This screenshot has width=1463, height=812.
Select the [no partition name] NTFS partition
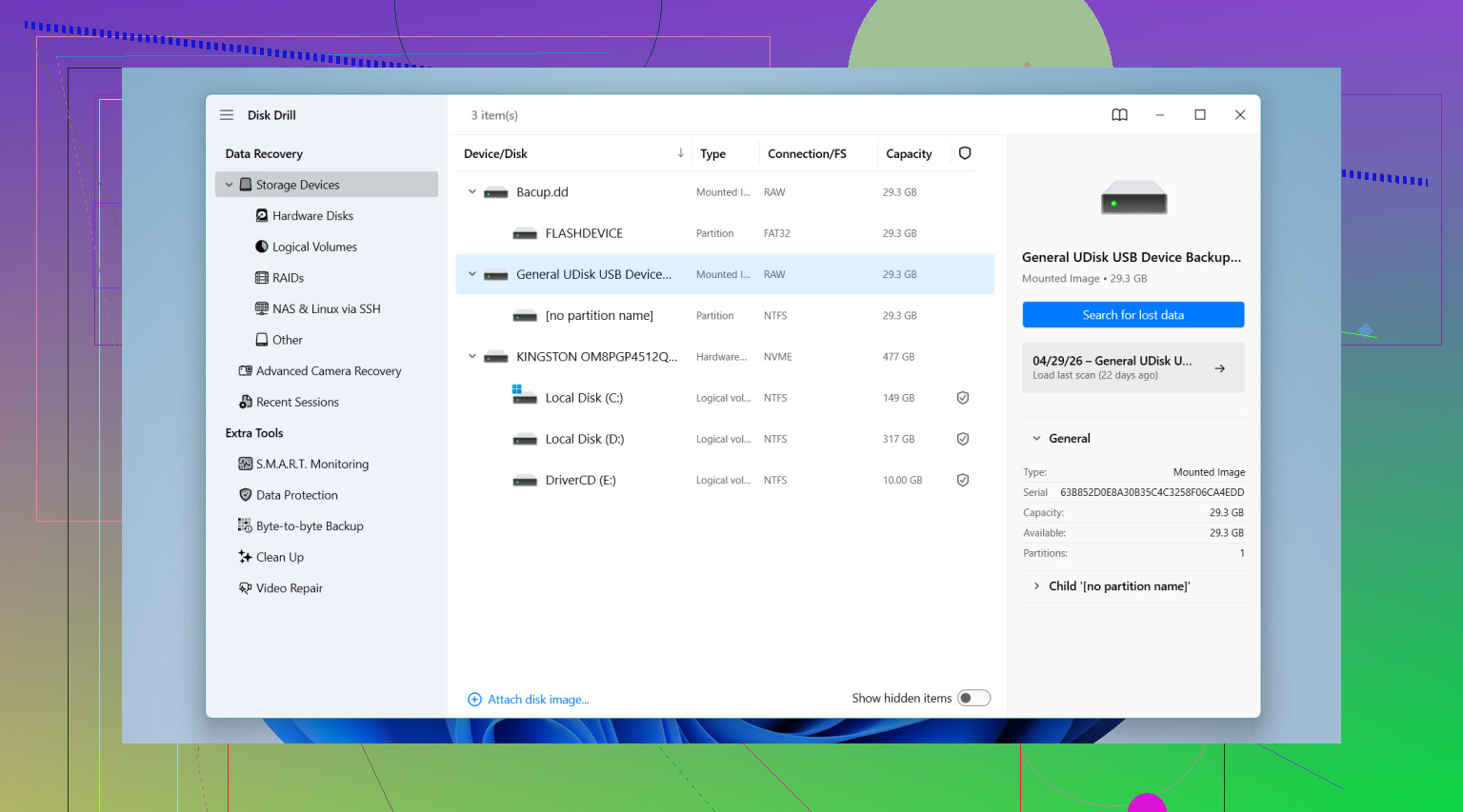725,315
